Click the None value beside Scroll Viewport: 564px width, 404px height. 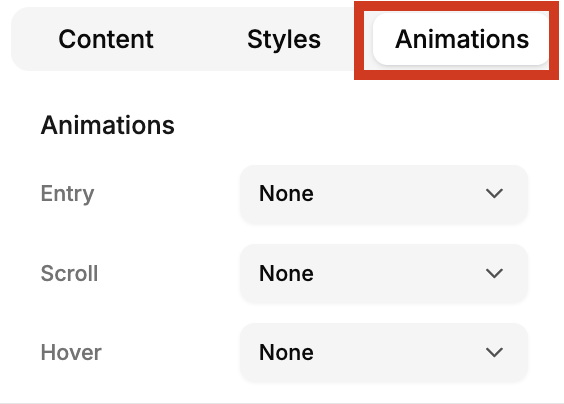point(286,273)
